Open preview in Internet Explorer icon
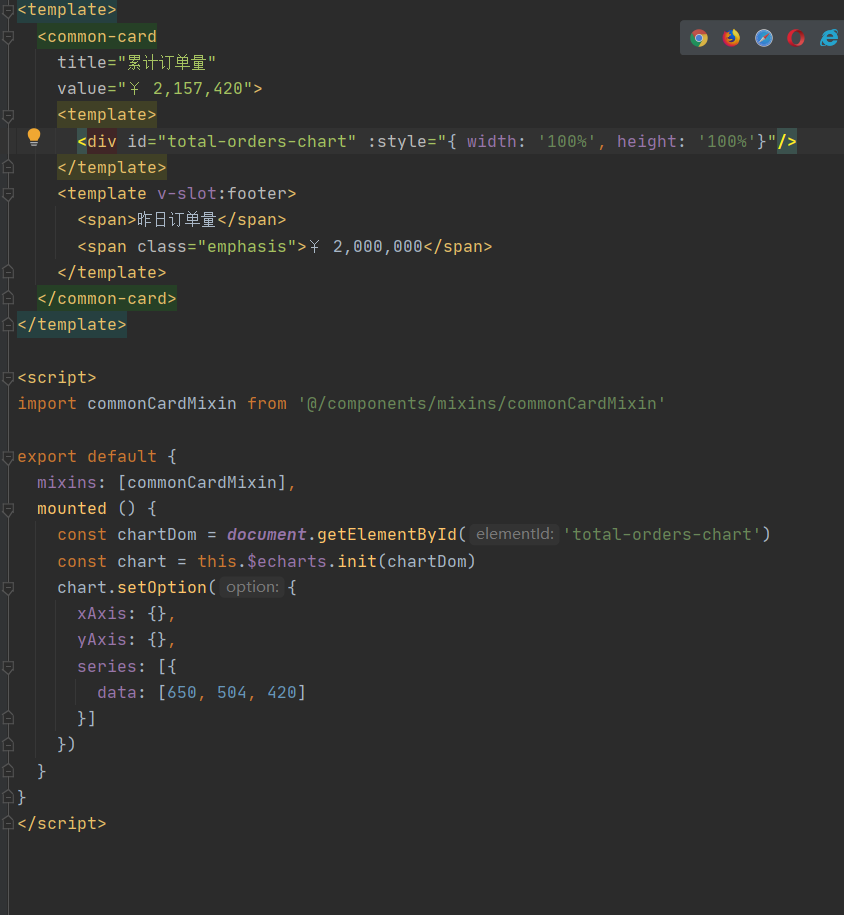The width and height of the screenshot is (844, 915). [829, 38]
